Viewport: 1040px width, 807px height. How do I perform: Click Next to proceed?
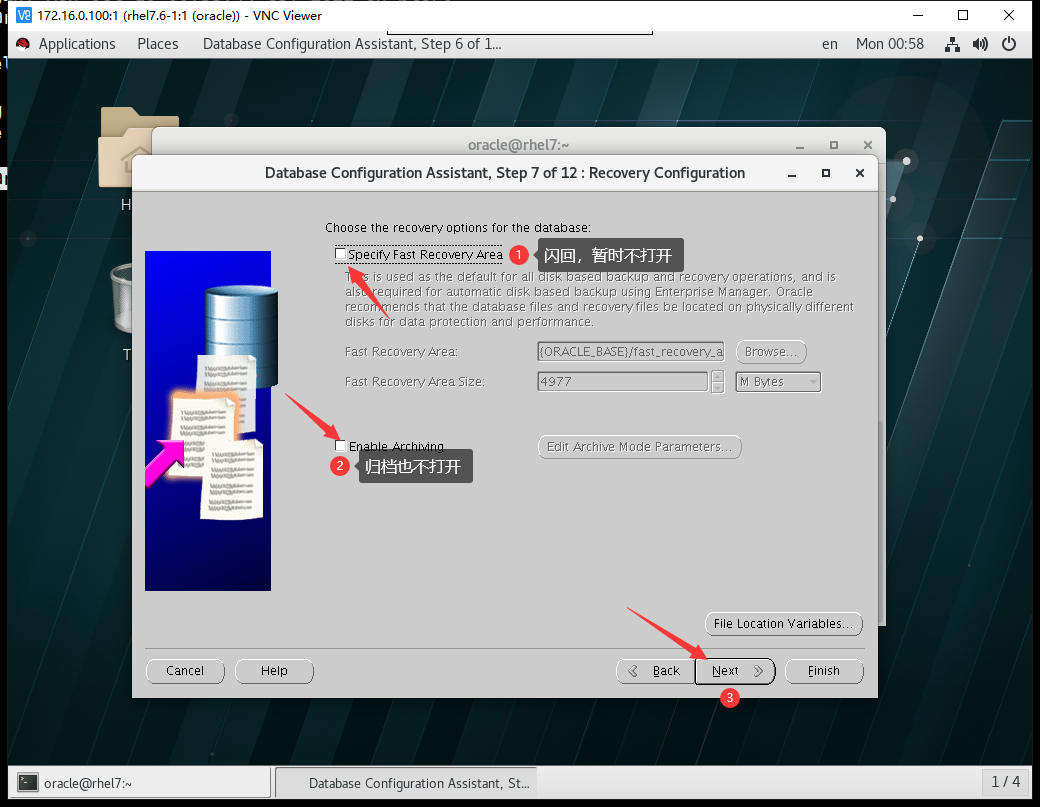734,671
